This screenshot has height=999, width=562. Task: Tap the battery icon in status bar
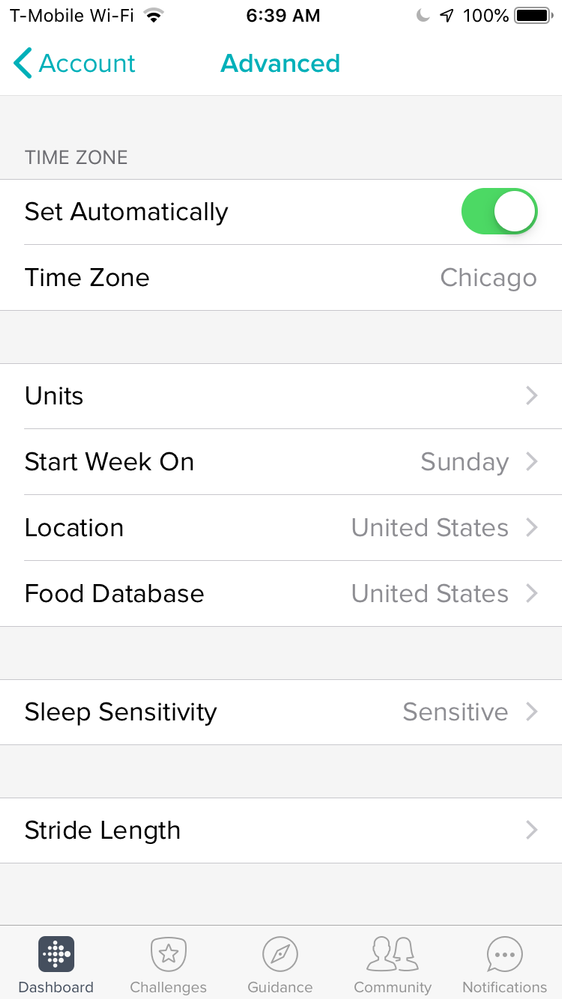pos(535,15)
